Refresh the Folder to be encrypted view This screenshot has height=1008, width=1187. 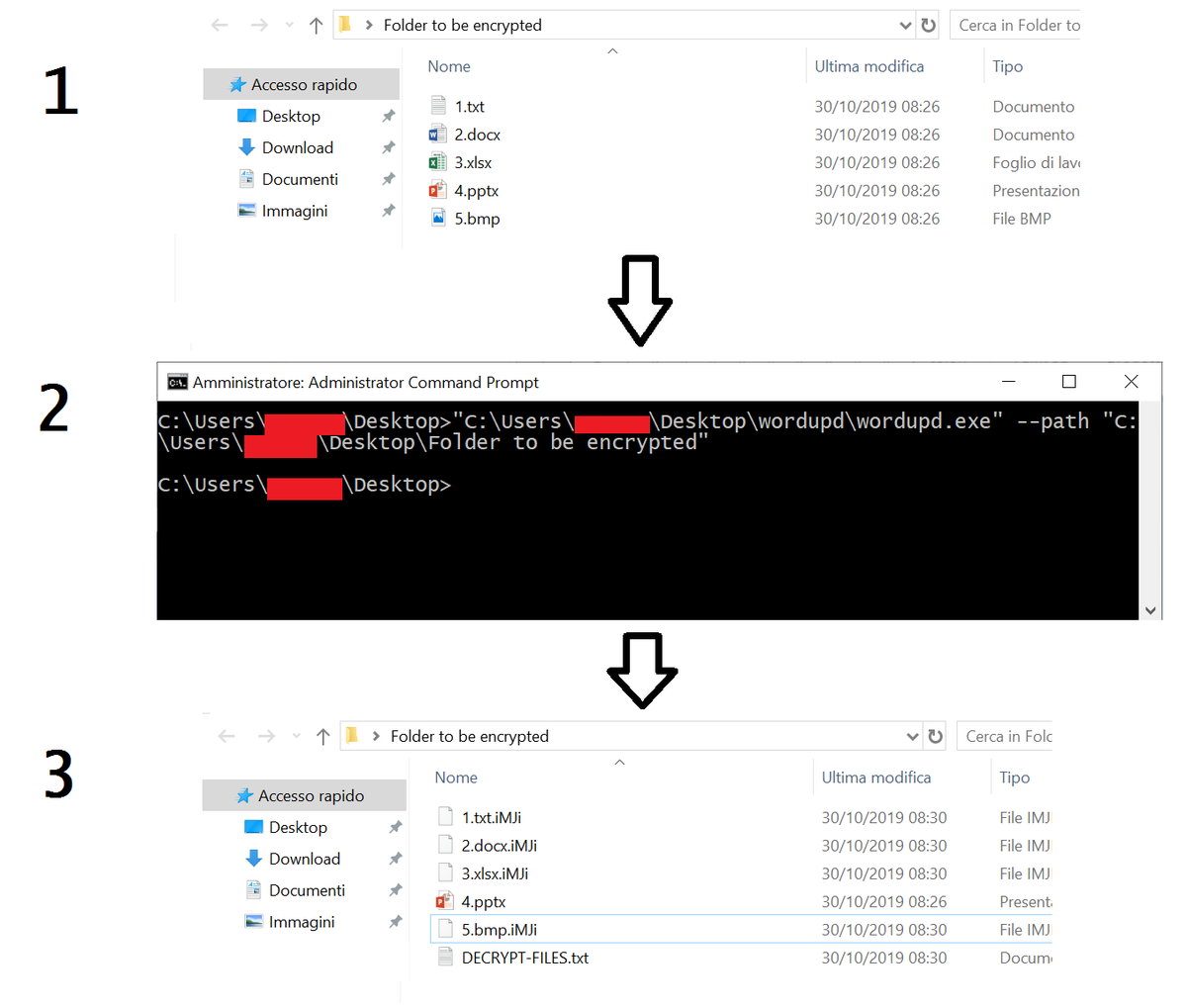pos(928,25)
